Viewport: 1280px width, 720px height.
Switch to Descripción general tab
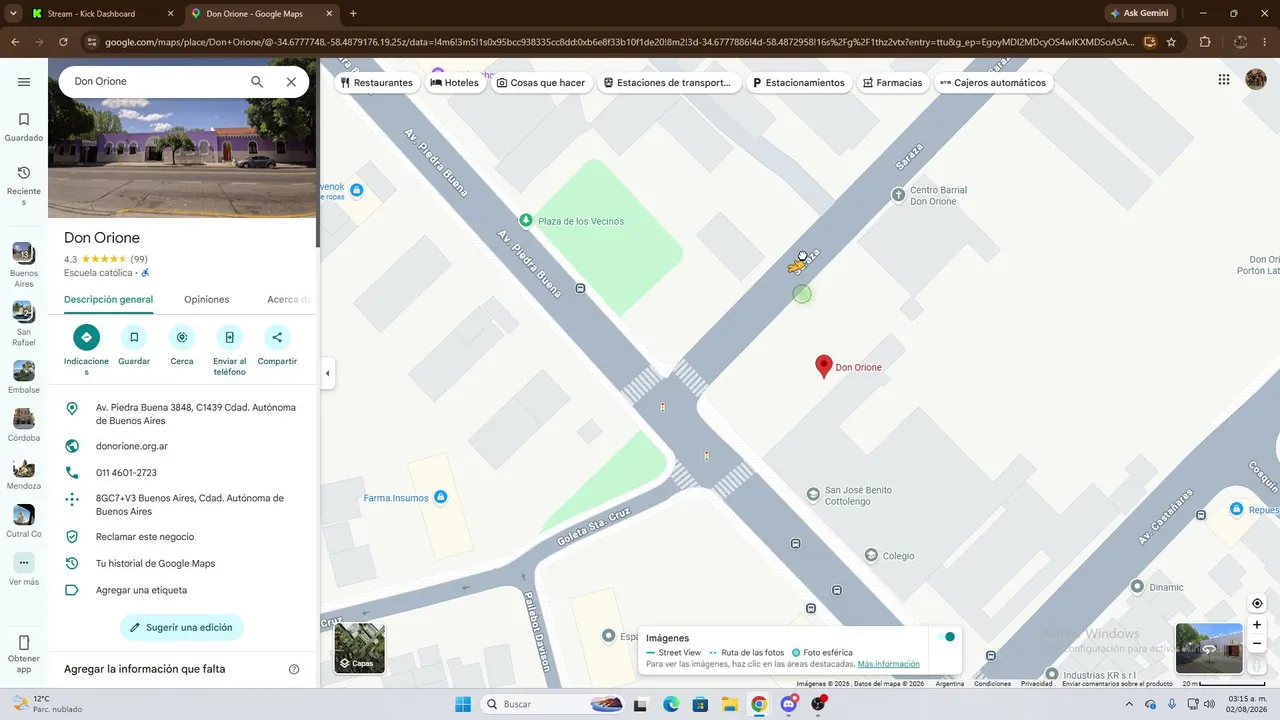[x=108, y=299]
